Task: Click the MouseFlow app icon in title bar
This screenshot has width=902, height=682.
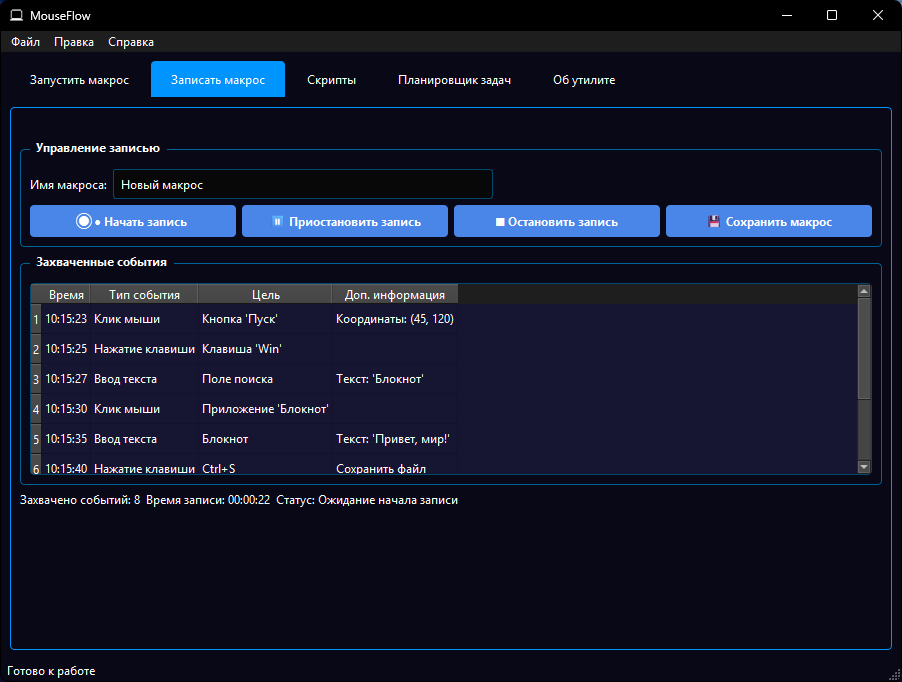Action: pyautogui.click(x=16, y=15)
